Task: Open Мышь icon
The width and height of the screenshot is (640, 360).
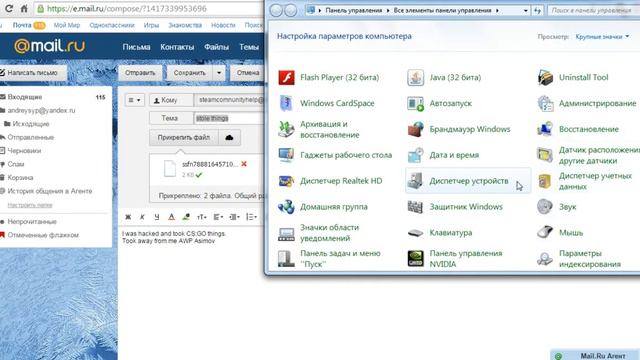Action: pos(545,233)
